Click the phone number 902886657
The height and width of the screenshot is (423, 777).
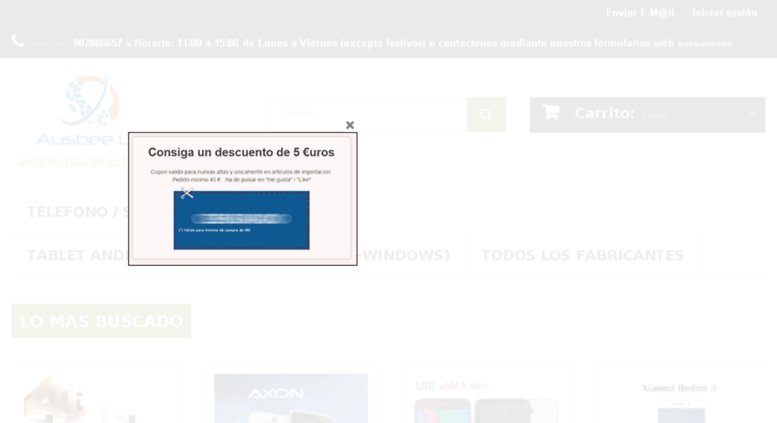[x=98, y=43]
